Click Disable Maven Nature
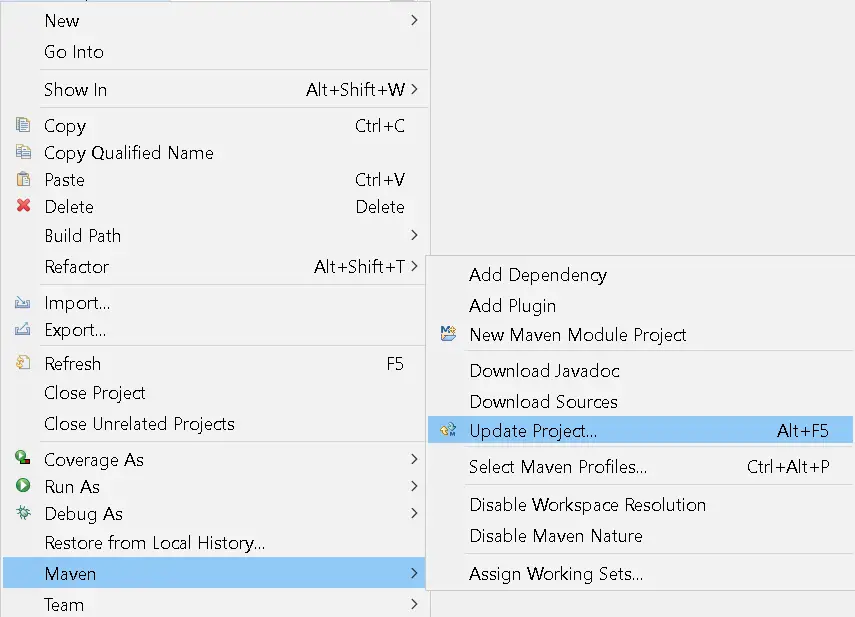Screen dimensions: 855x617 click(555, 534)
